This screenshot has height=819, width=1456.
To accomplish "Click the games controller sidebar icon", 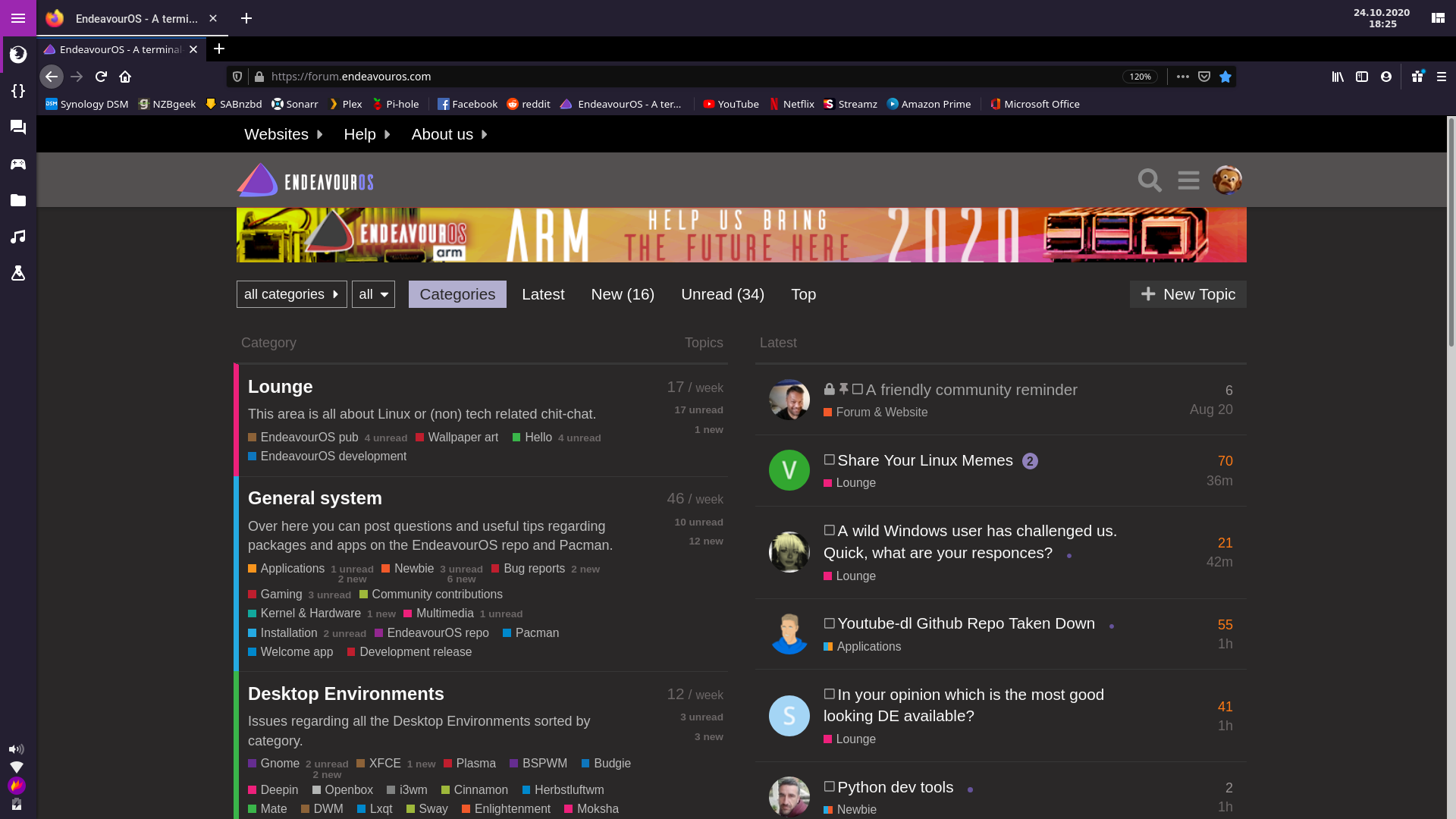I will (18, 164).
